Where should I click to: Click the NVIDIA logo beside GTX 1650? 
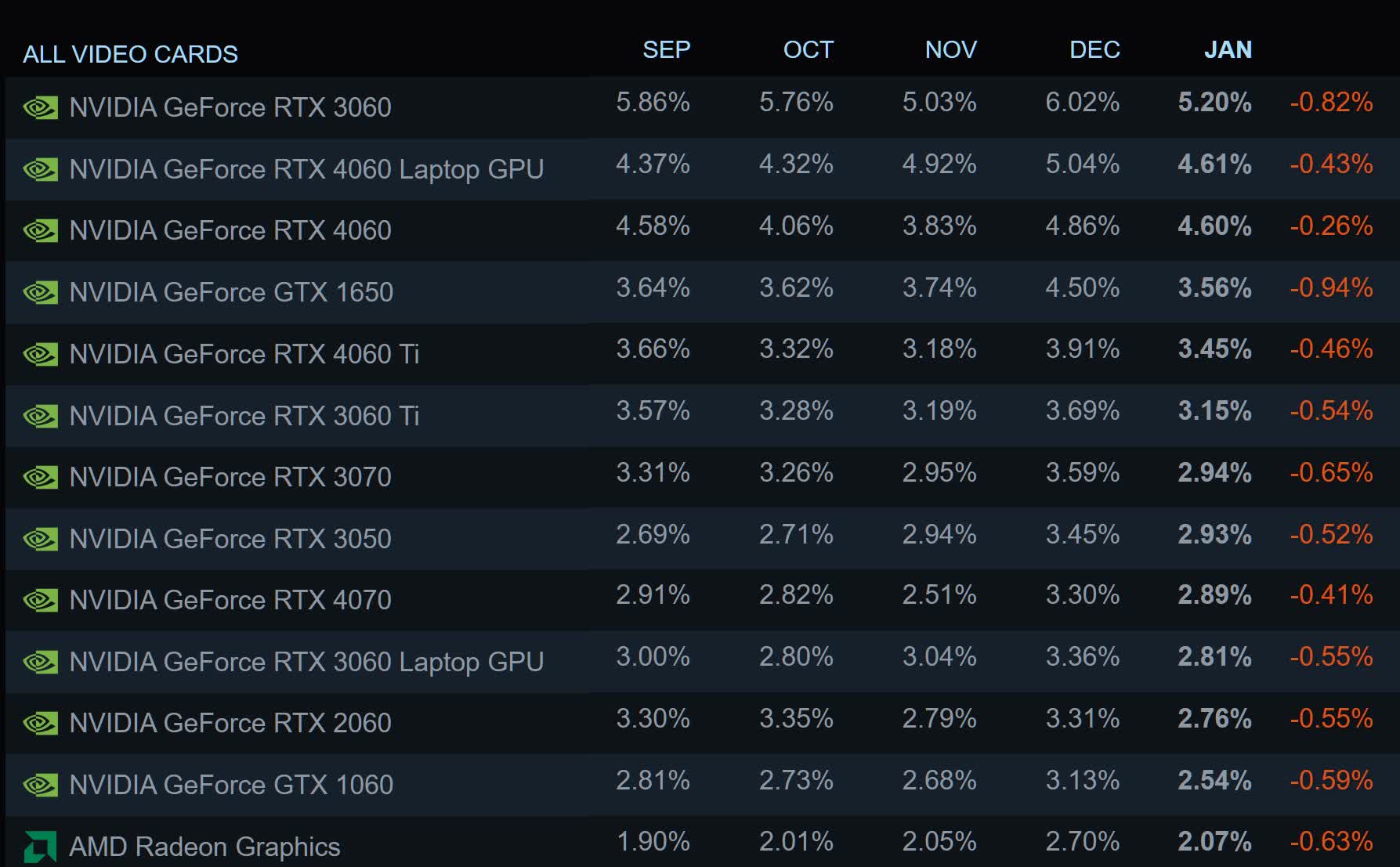pyautogui.click(x=40, y=292)
